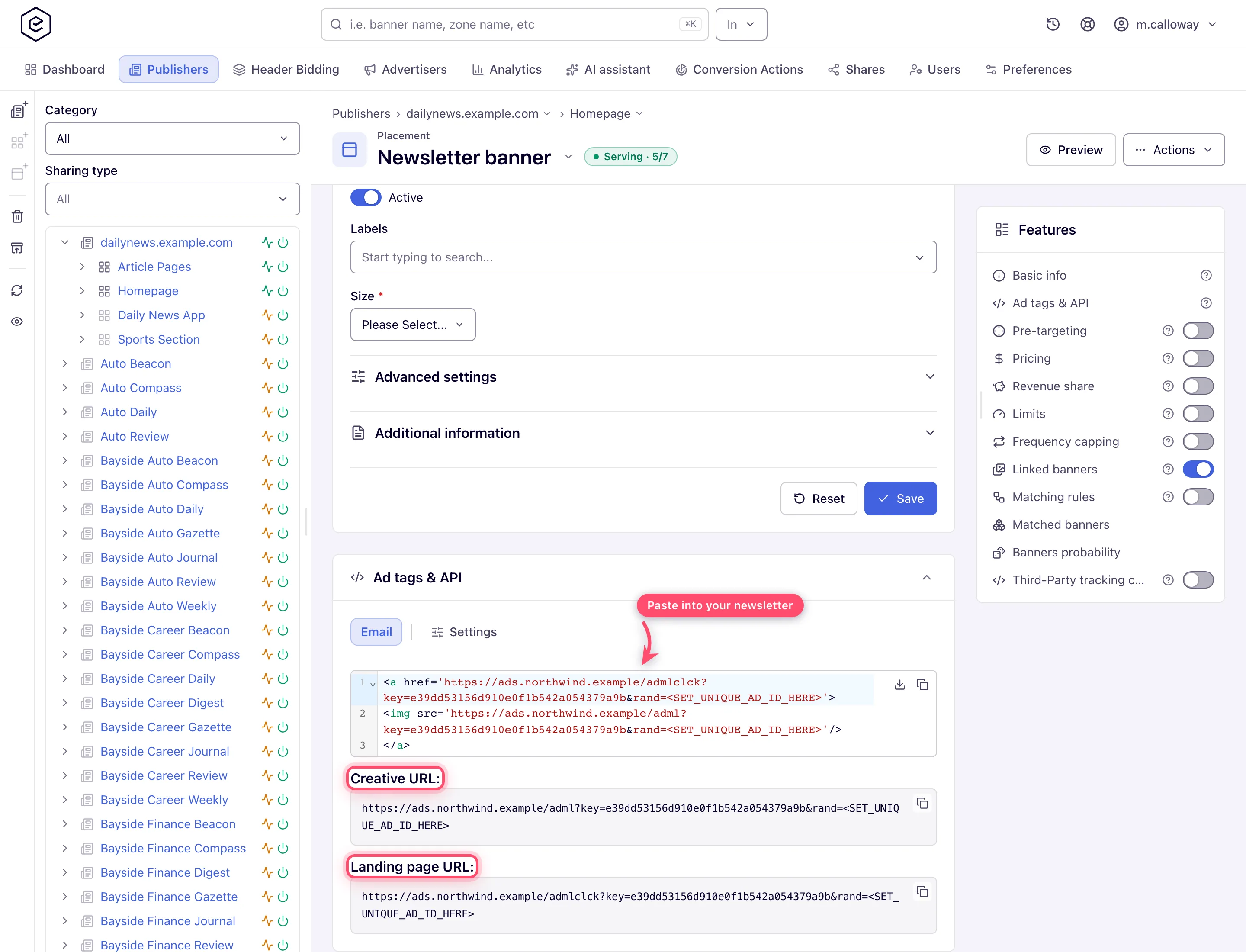
Task: Click the trash icon in left rail
Action: point(18,216)
